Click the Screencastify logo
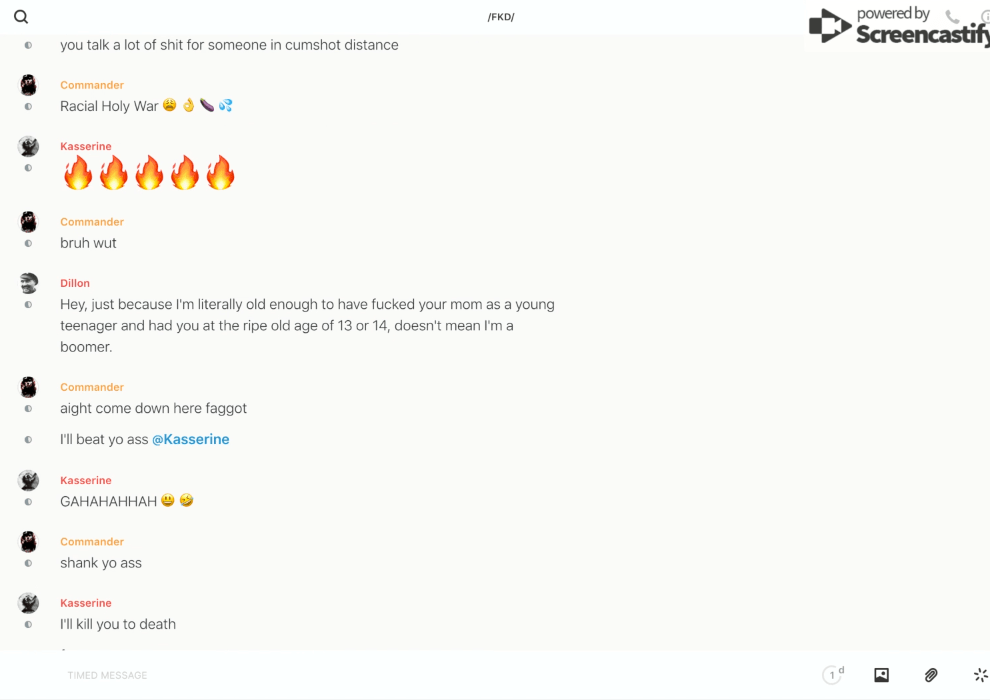 point(897,27)
